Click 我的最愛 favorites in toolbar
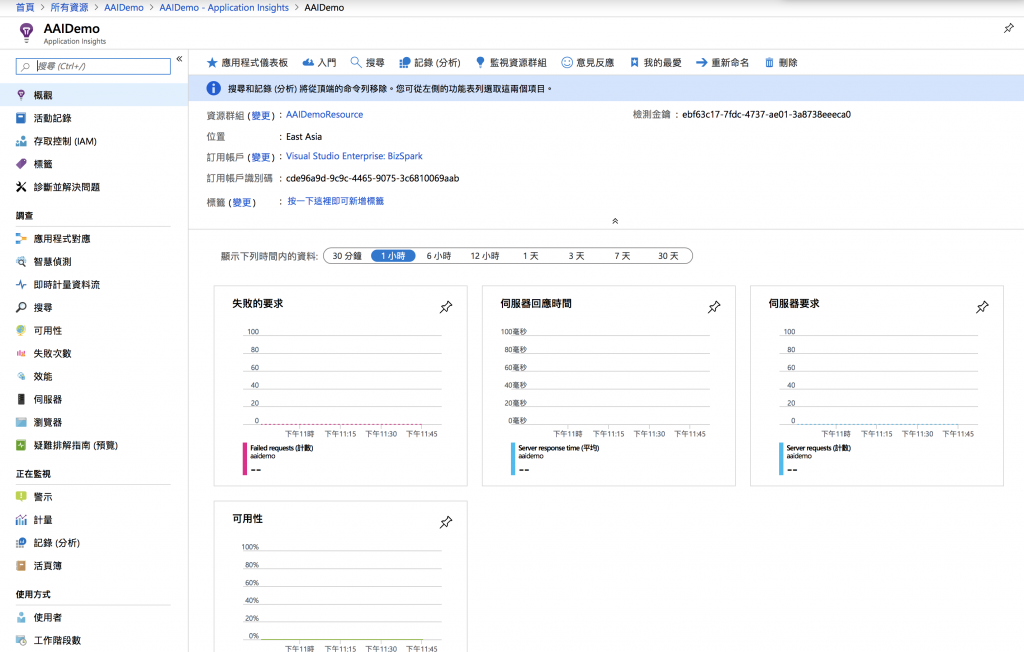 tap(656, 63)
